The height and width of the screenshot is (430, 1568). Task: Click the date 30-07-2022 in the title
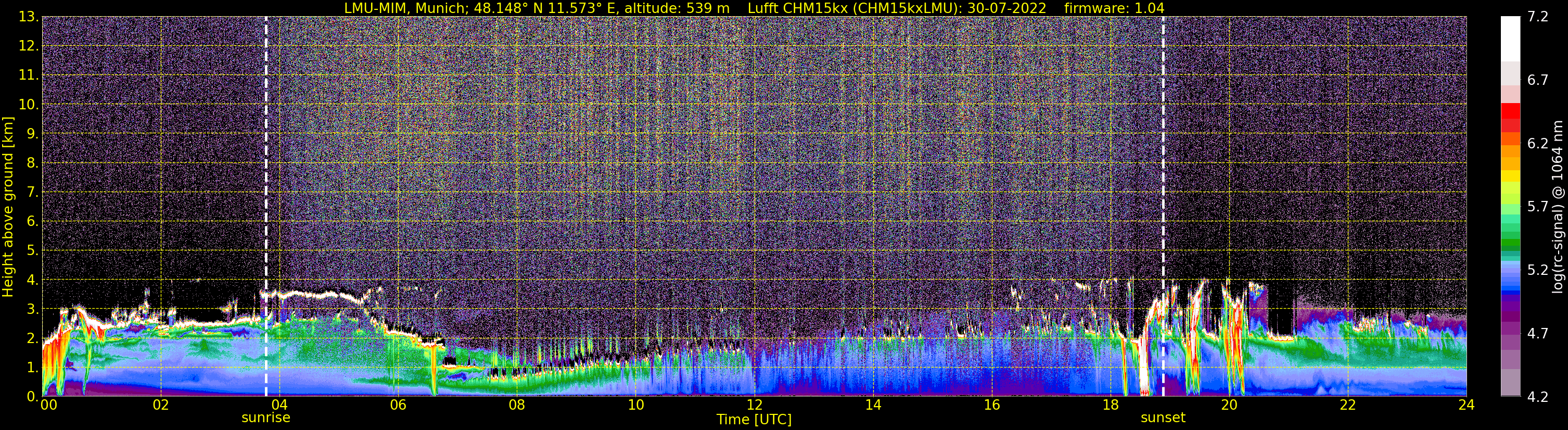pos(1007,8)
